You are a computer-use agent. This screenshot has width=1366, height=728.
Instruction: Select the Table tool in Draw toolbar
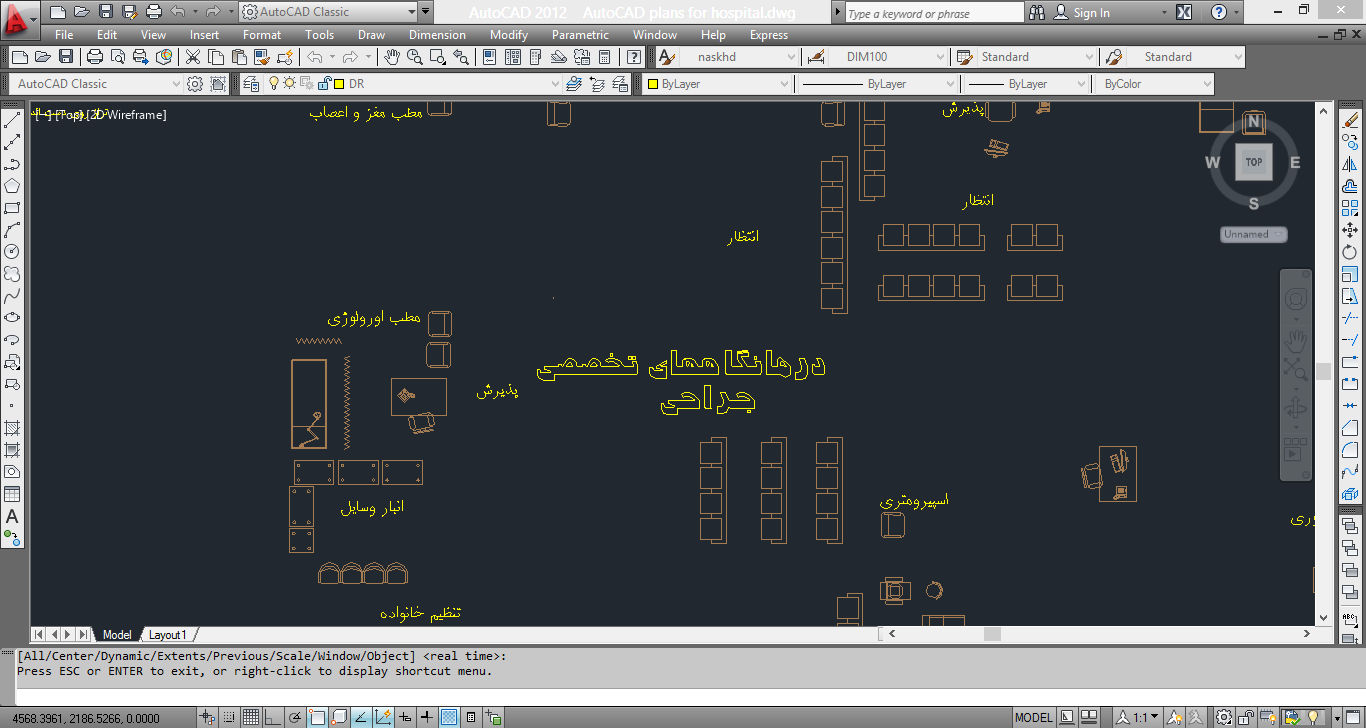point(12,494)
